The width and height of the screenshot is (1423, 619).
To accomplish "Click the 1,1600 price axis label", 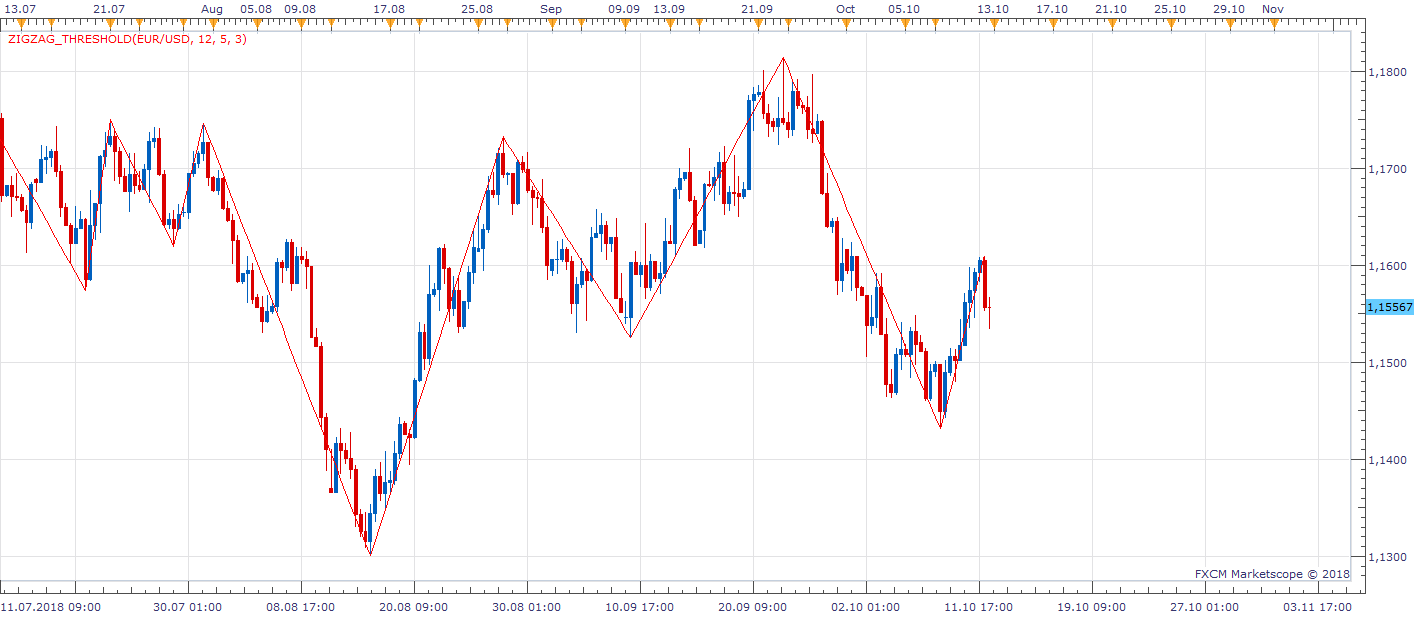I will [x=1388, y=266].
